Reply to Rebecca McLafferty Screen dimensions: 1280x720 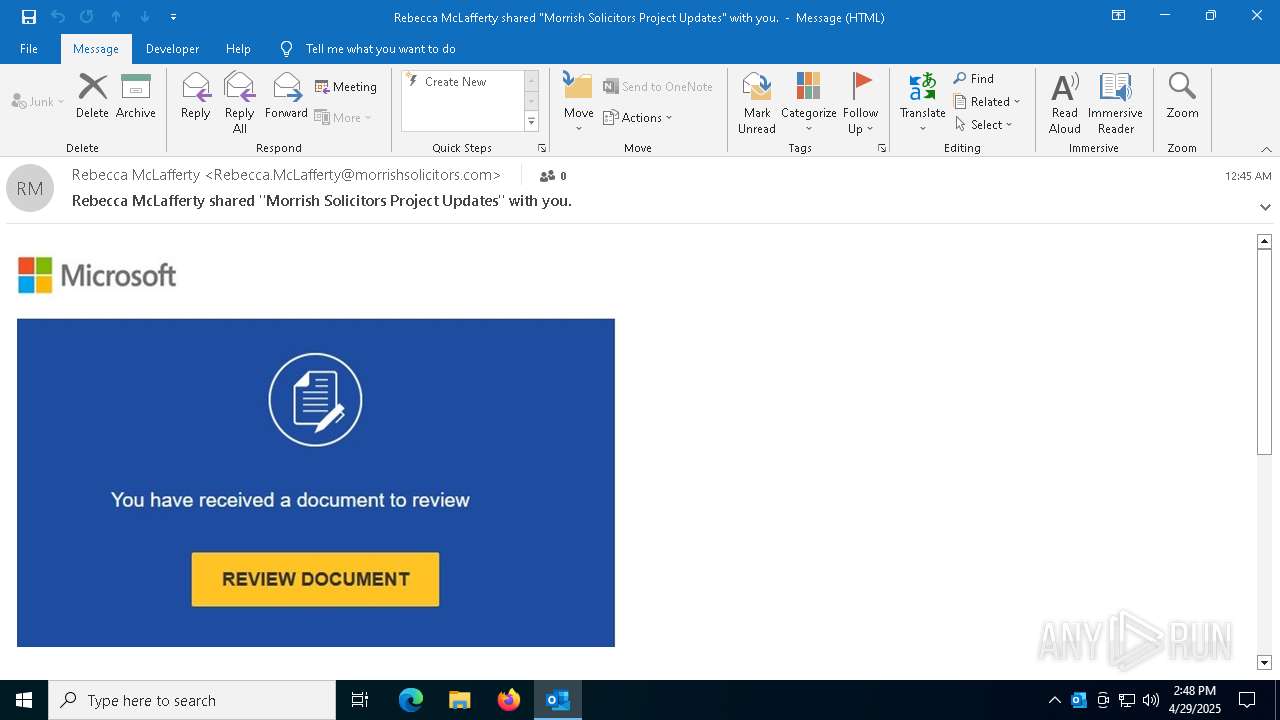(196, 97)
